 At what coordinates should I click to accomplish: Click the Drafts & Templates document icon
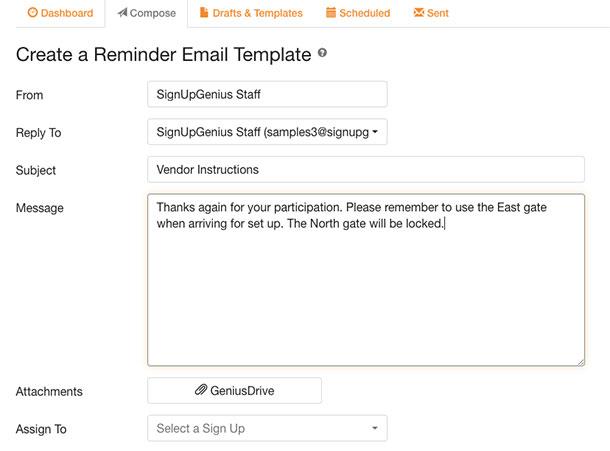coord(204,12)
